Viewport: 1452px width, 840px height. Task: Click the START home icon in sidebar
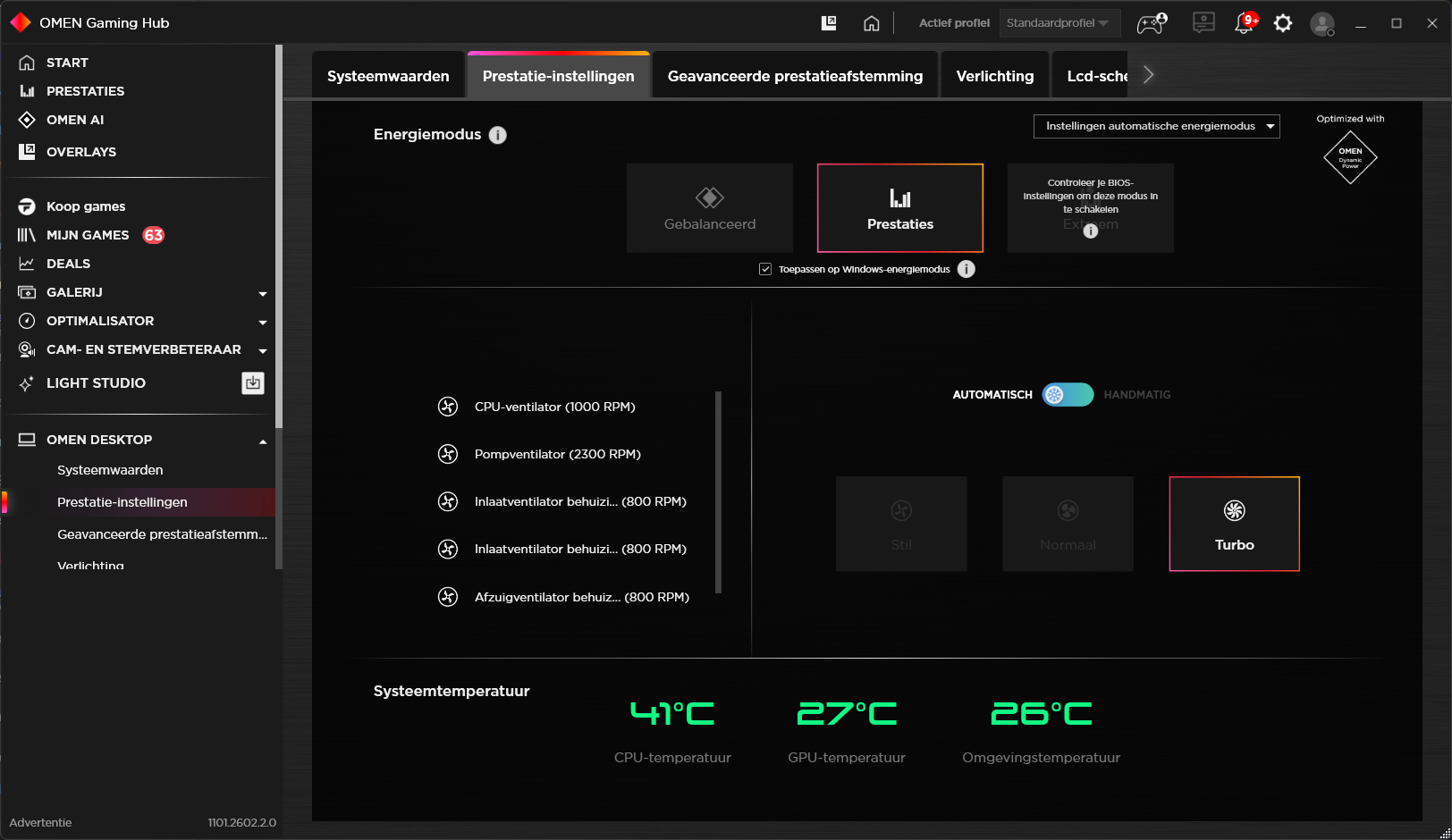pos(27,63)
